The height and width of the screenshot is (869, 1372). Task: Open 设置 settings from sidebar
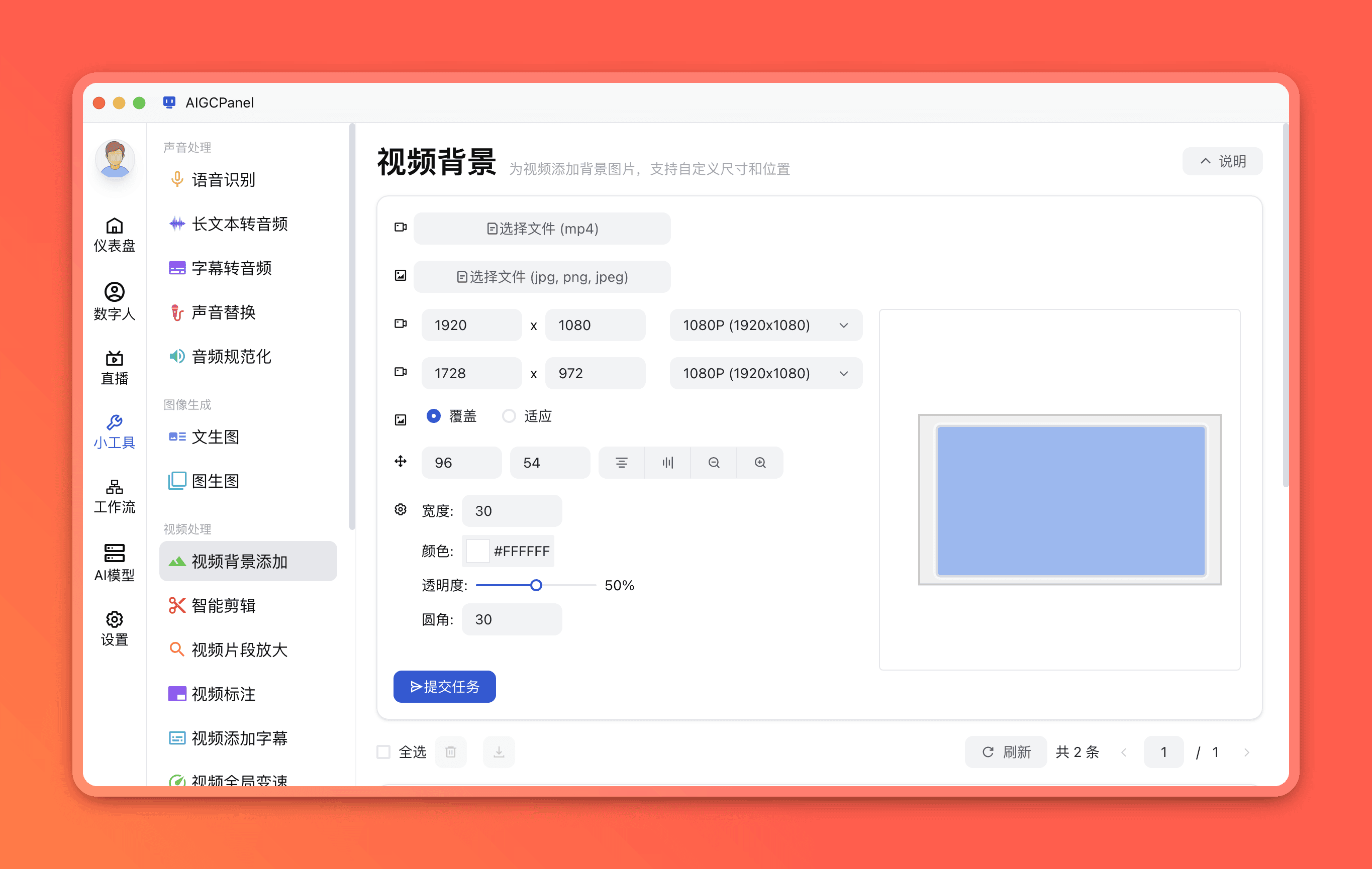[115, 629]
